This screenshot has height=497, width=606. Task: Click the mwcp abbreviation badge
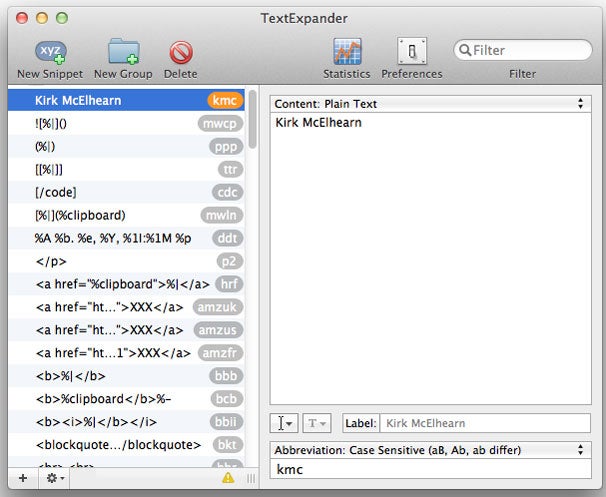tap(220, 124)
